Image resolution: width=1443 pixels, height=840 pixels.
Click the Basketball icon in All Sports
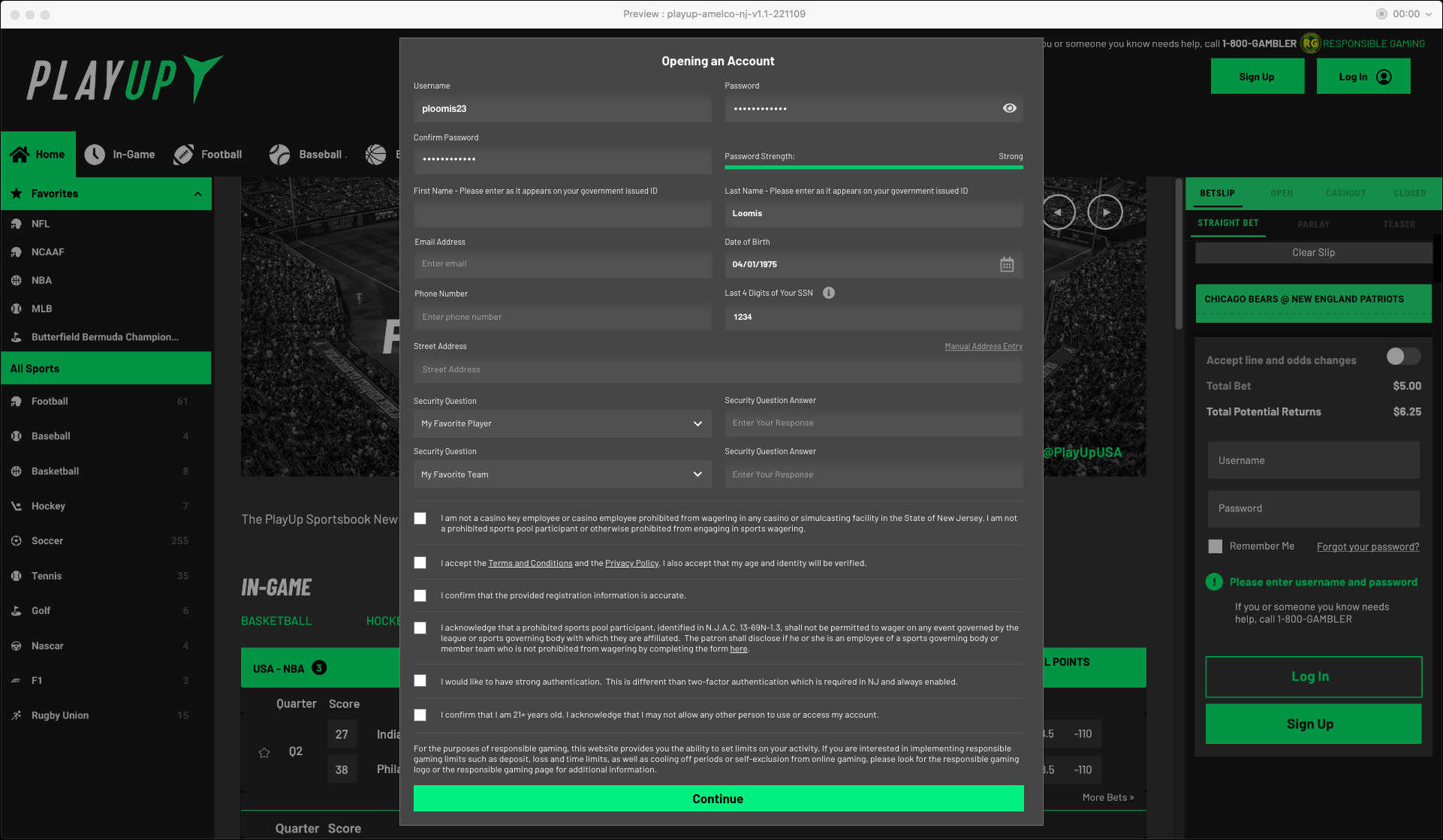tap(17, 471)
